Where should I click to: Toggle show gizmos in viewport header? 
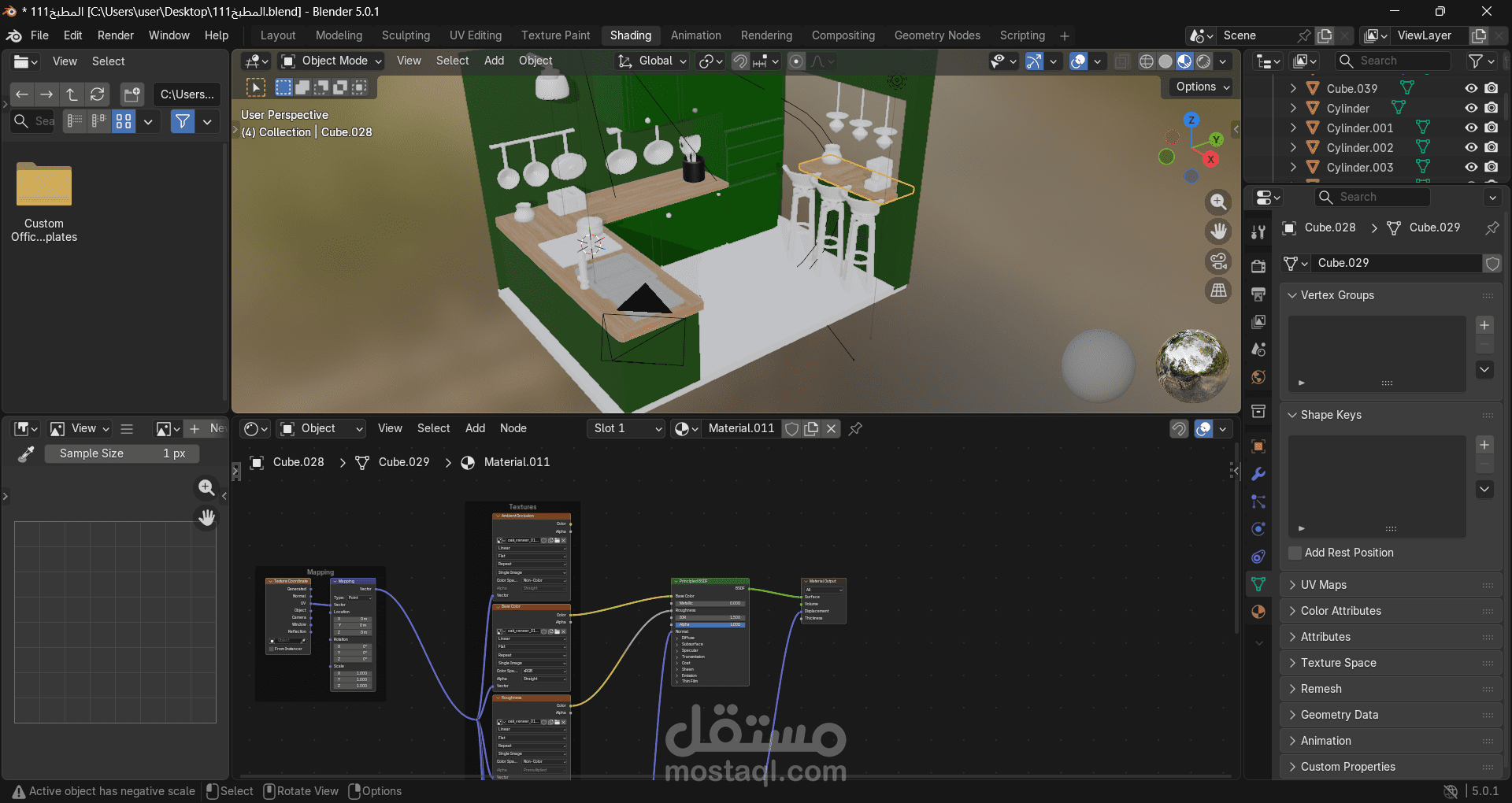coord(1035,61)
